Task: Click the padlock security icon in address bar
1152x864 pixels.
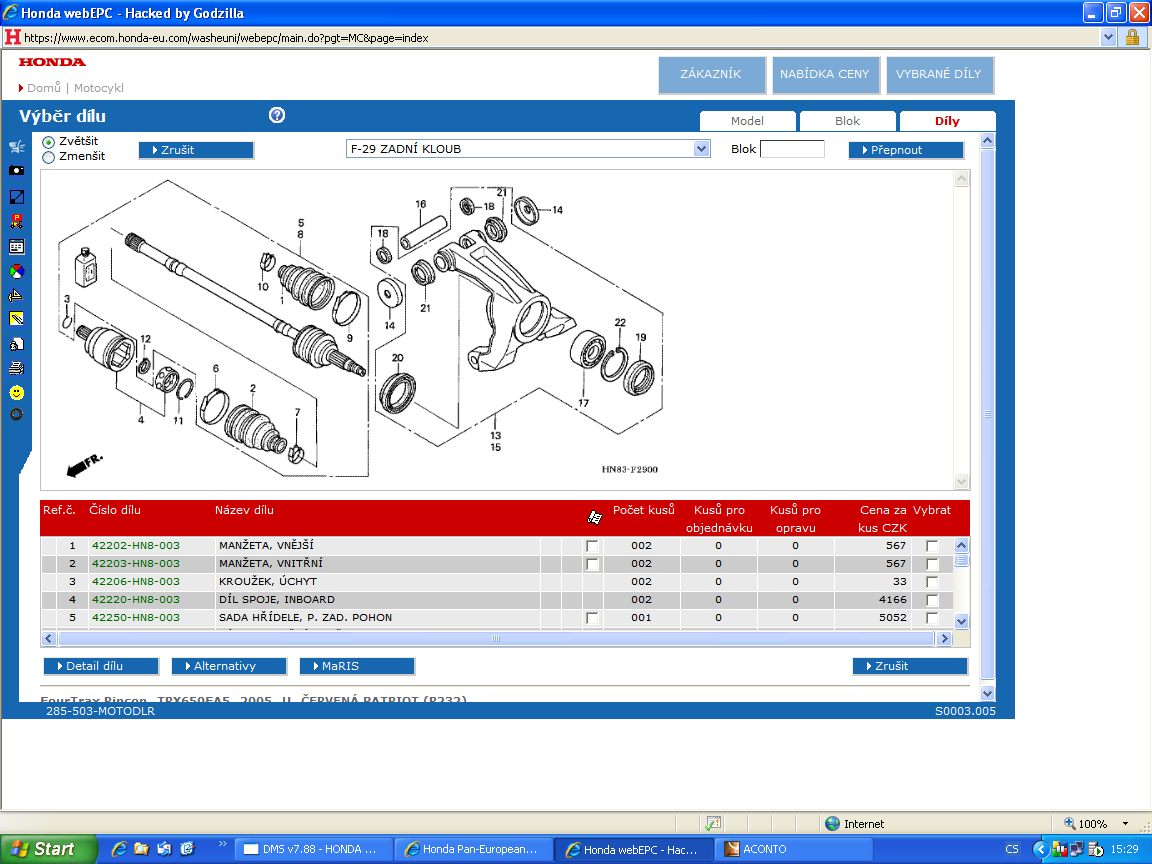Action: 1132,37
